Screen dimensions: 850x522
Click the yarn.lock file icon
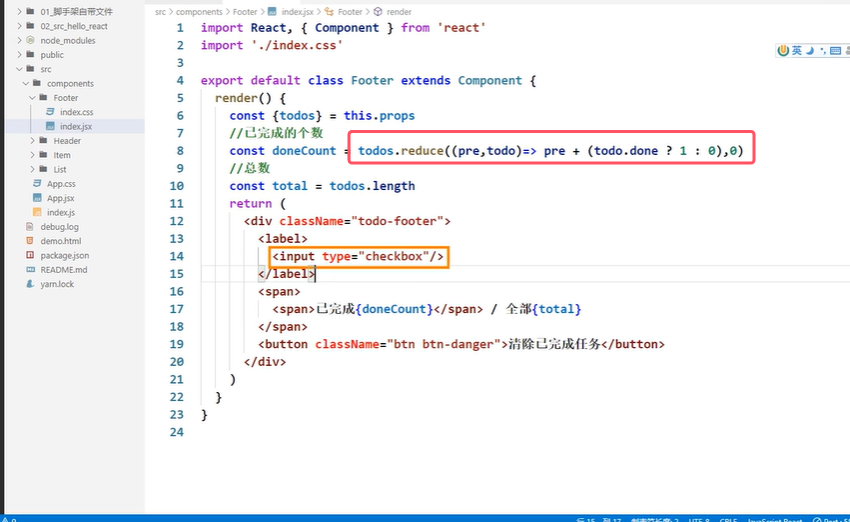click(30, 283)
